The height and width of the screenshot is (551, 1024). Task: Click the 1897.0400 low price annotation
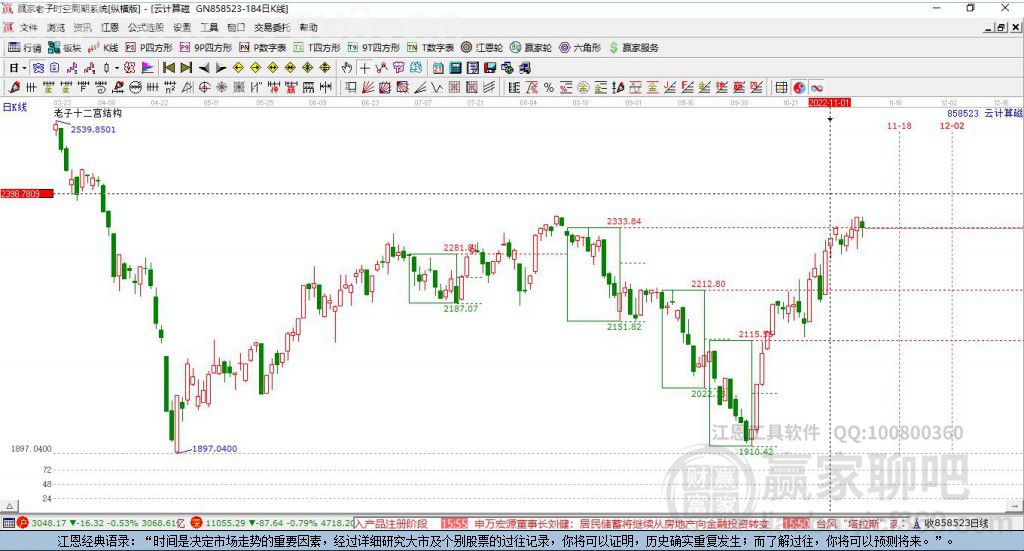coord(214,449)
